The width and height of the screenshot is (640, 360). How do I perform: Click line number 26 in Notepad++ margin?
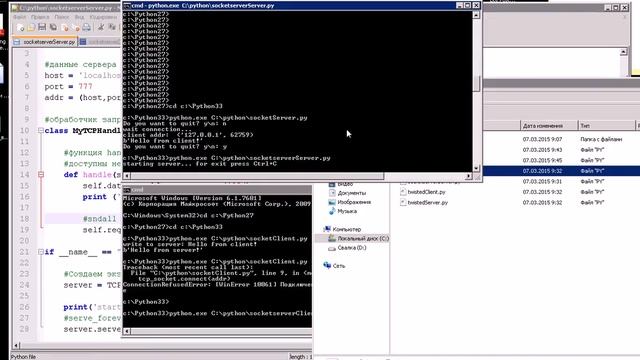[24, 307]
